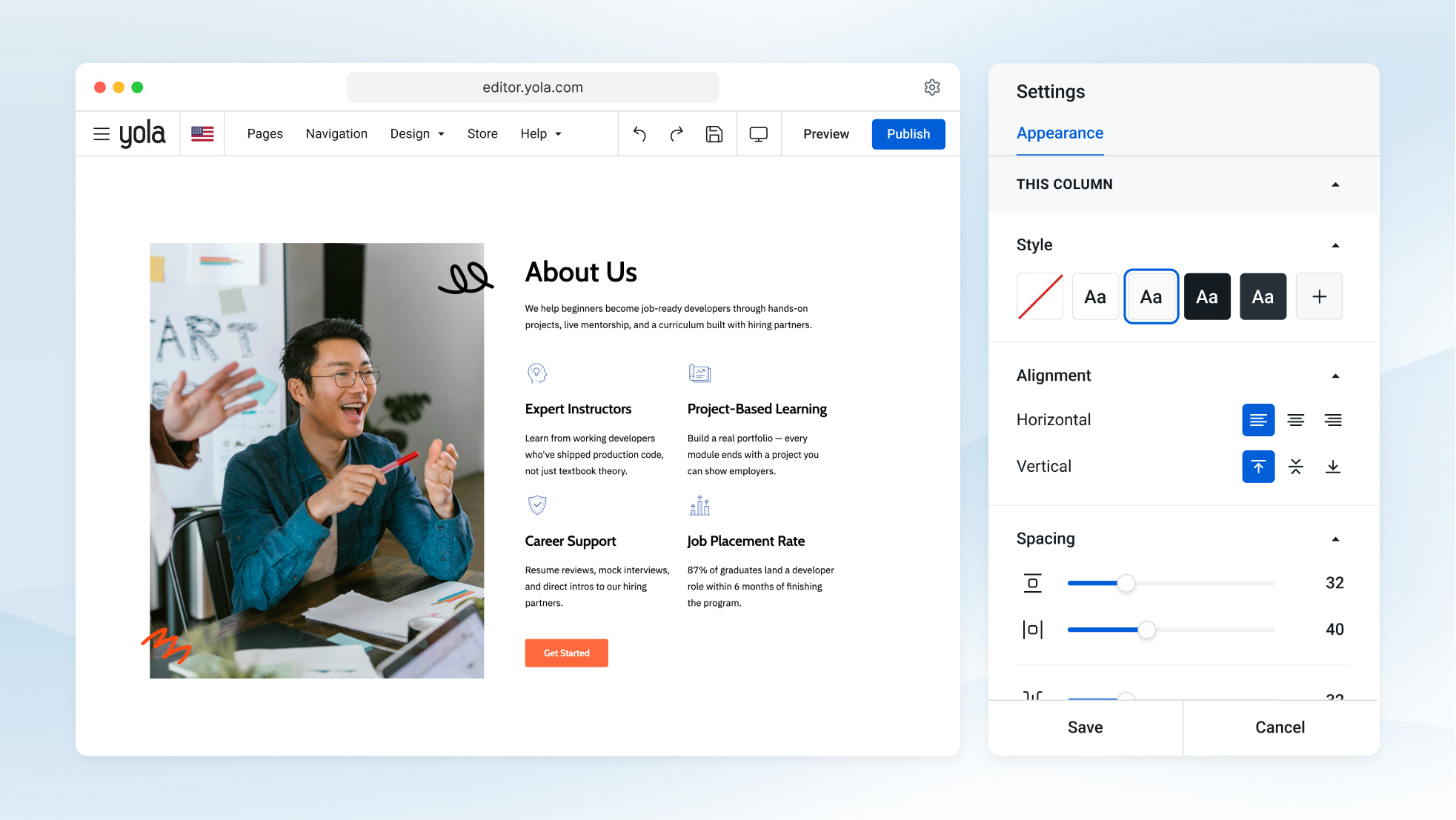Open the desktop device preview icon

(759, 134)
